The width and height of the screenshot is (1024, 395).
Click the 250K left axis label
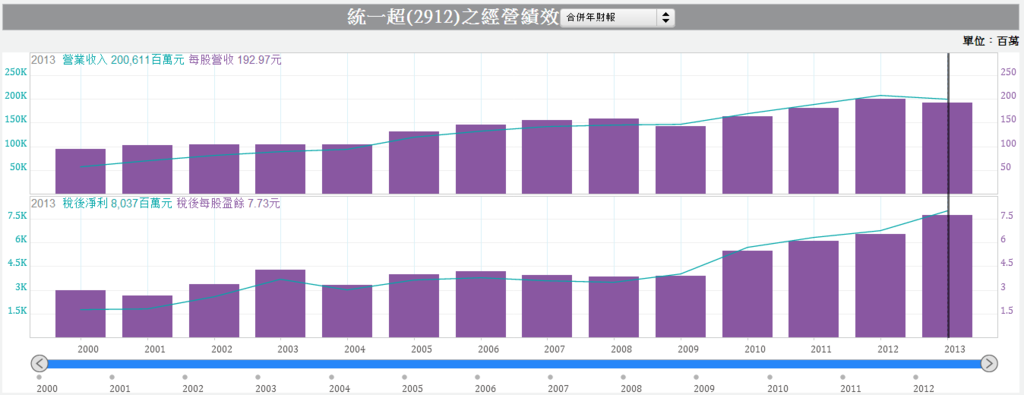pyautogui.click(x=16, y=72)
